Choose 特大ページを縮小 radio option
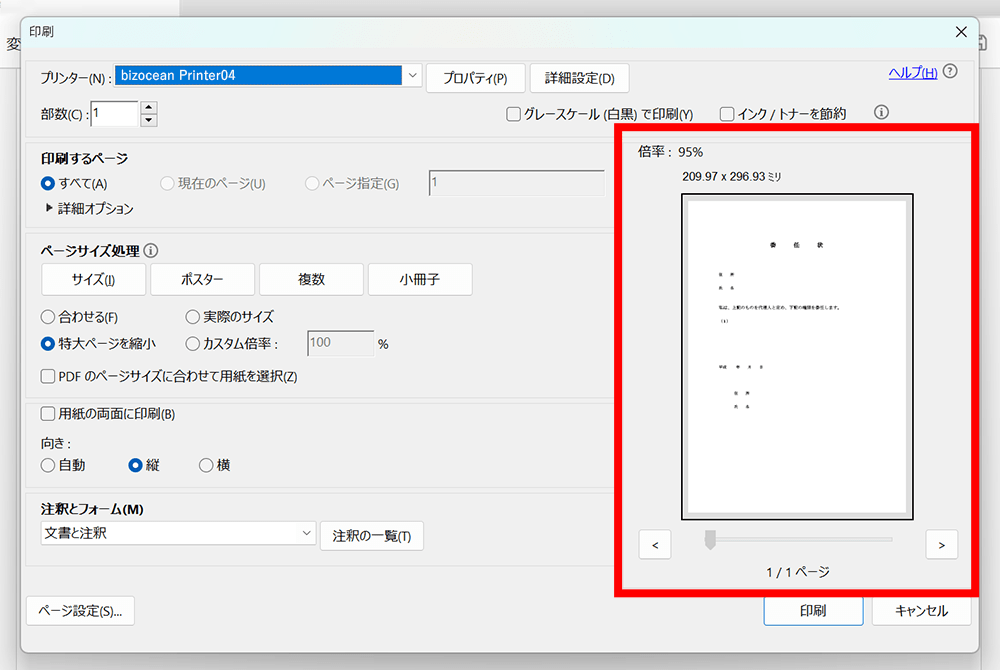Screen dimensions: 1000x670 pyautogui.click(x=48, y=344)
